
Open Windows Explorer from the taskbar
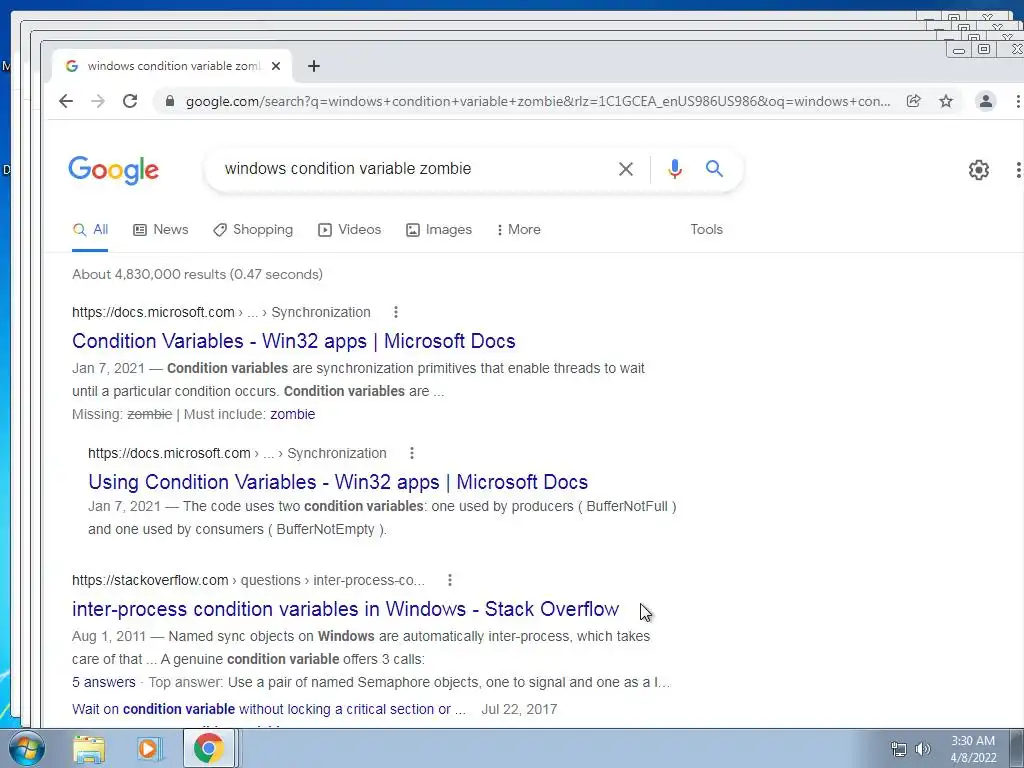pos(89,749)
